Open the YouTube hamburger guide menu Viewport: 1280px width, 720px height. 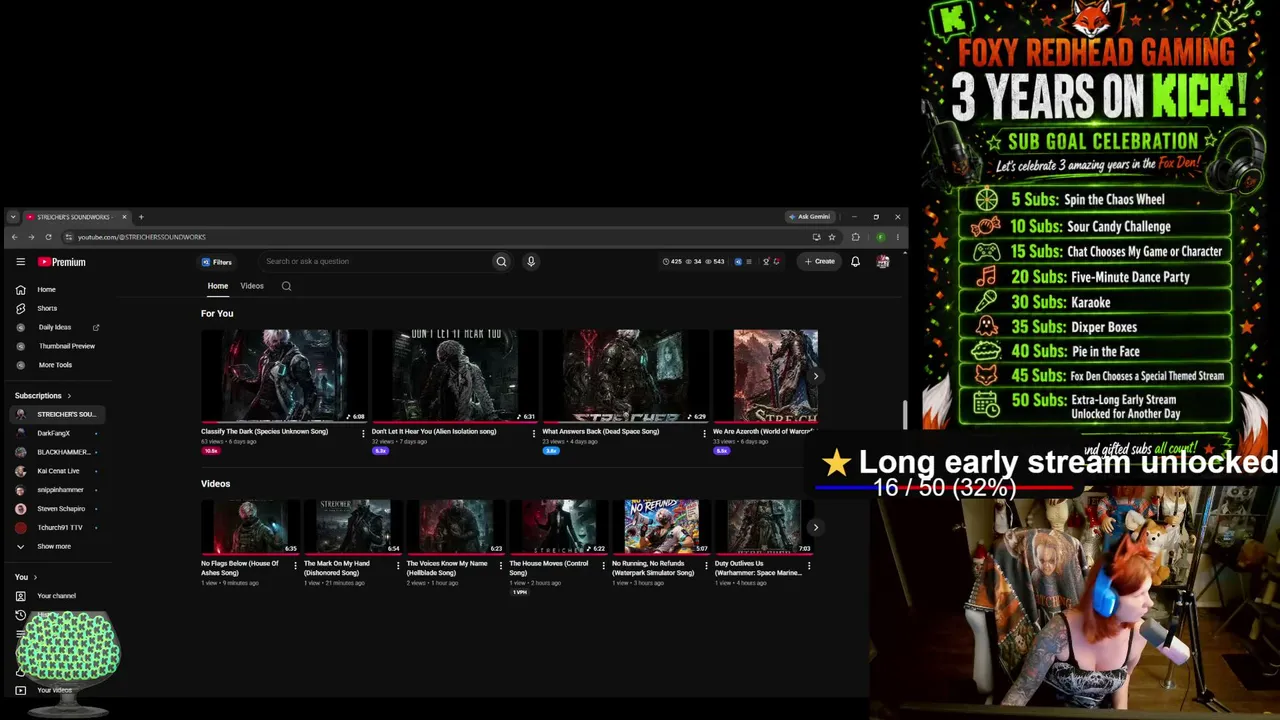coord(20,262)
